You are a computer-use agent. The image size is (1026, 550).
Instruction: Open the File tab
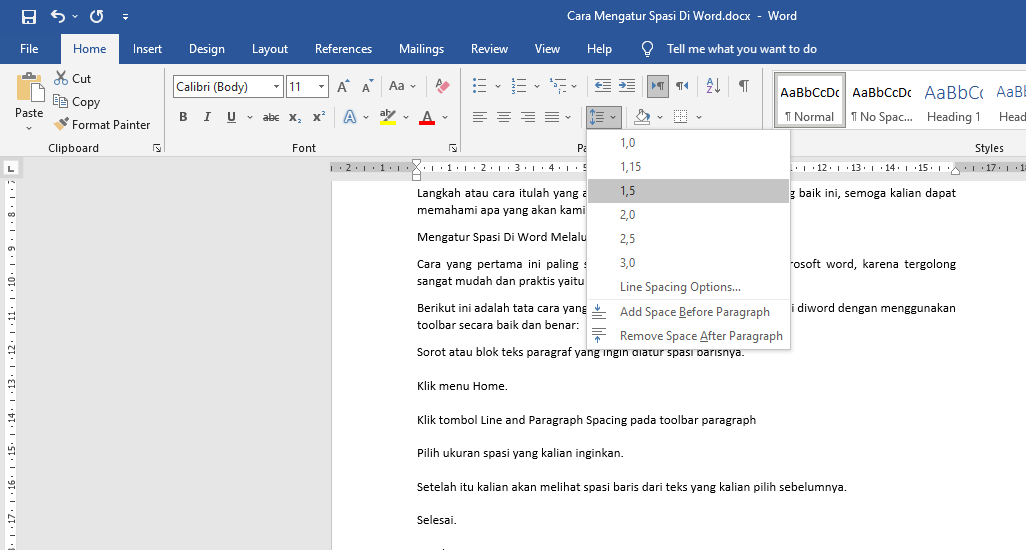[x=29, y=49]
